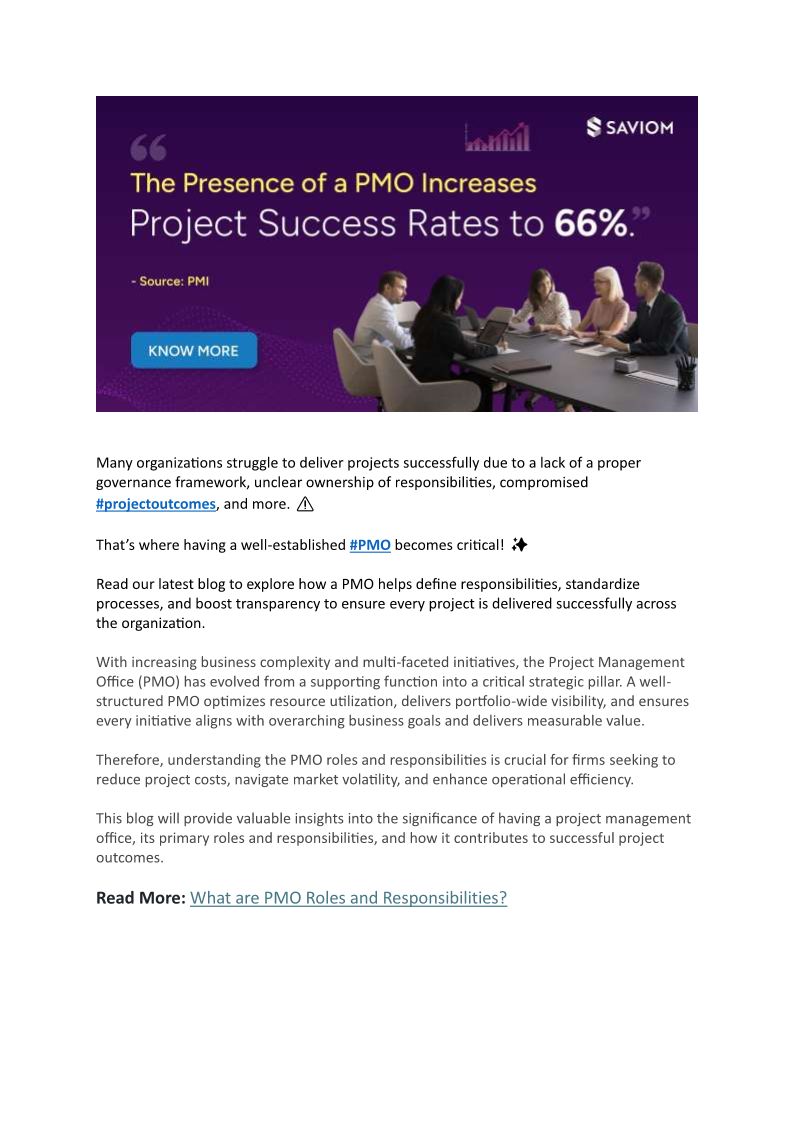This screenshot has height=1123, width=794.
Task: Click the "Source: PMI" attribution text
Action: tap(170, 281)
